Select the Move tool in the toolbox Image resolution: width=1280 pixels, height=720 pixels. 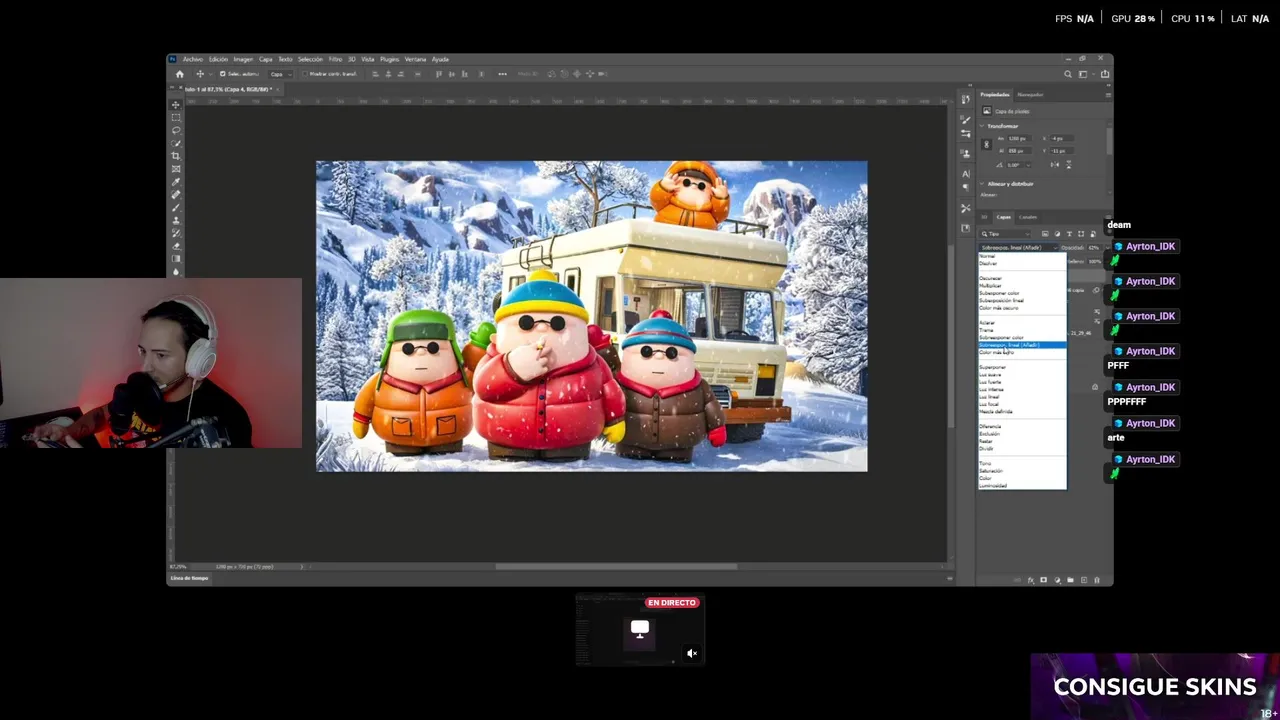[176, 105]
